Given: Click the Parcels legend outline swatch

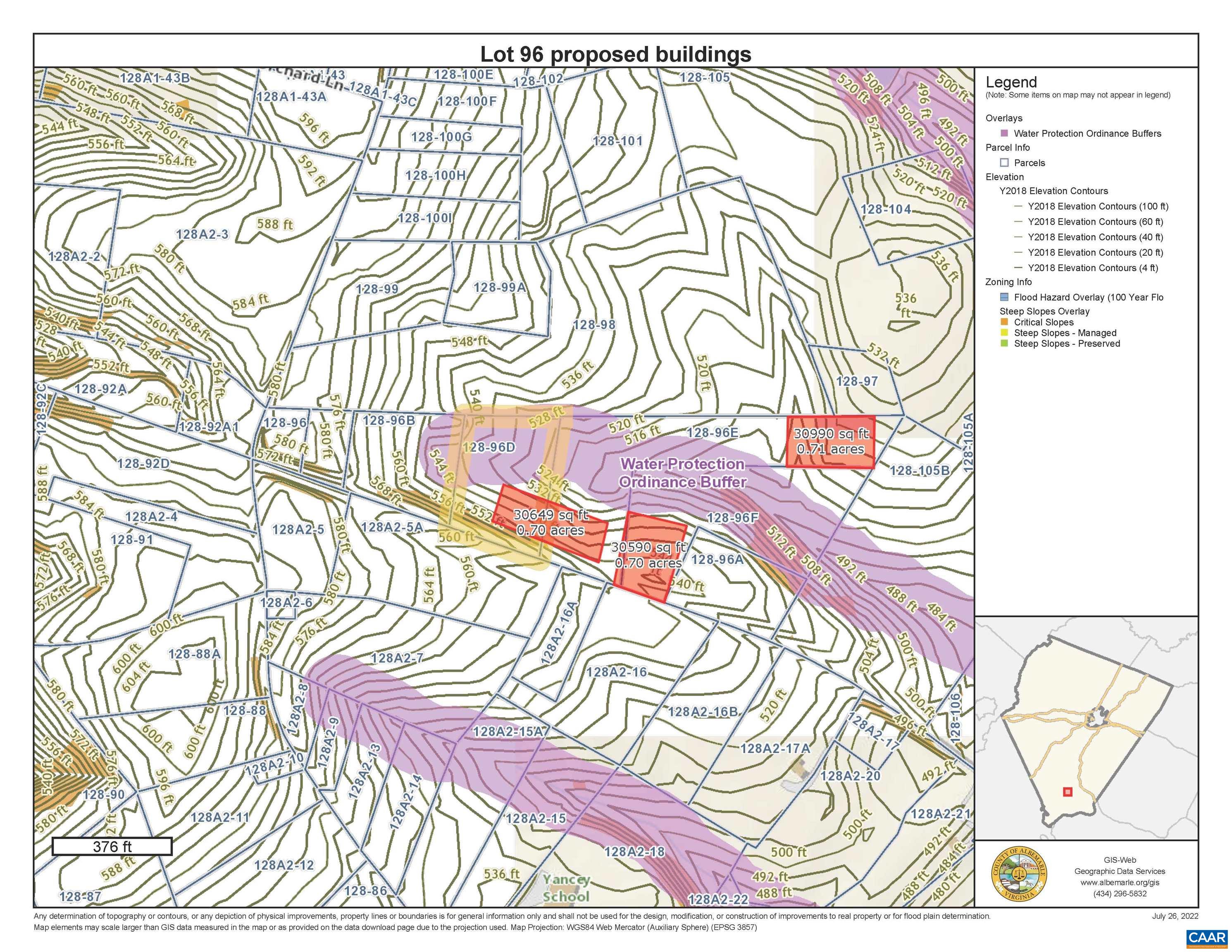Looking at the screenshot, I should tap(1004, 162).
